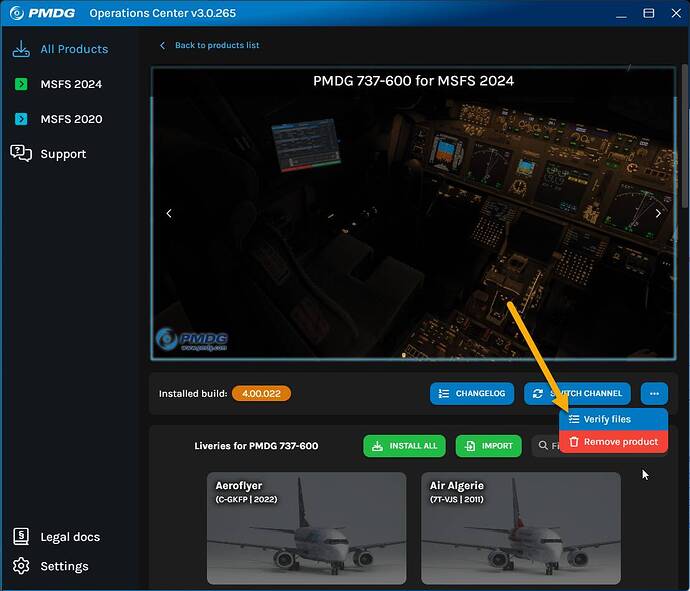Choose Verify files from the menu
Screen dimensions: 690x591
[613, 419]
